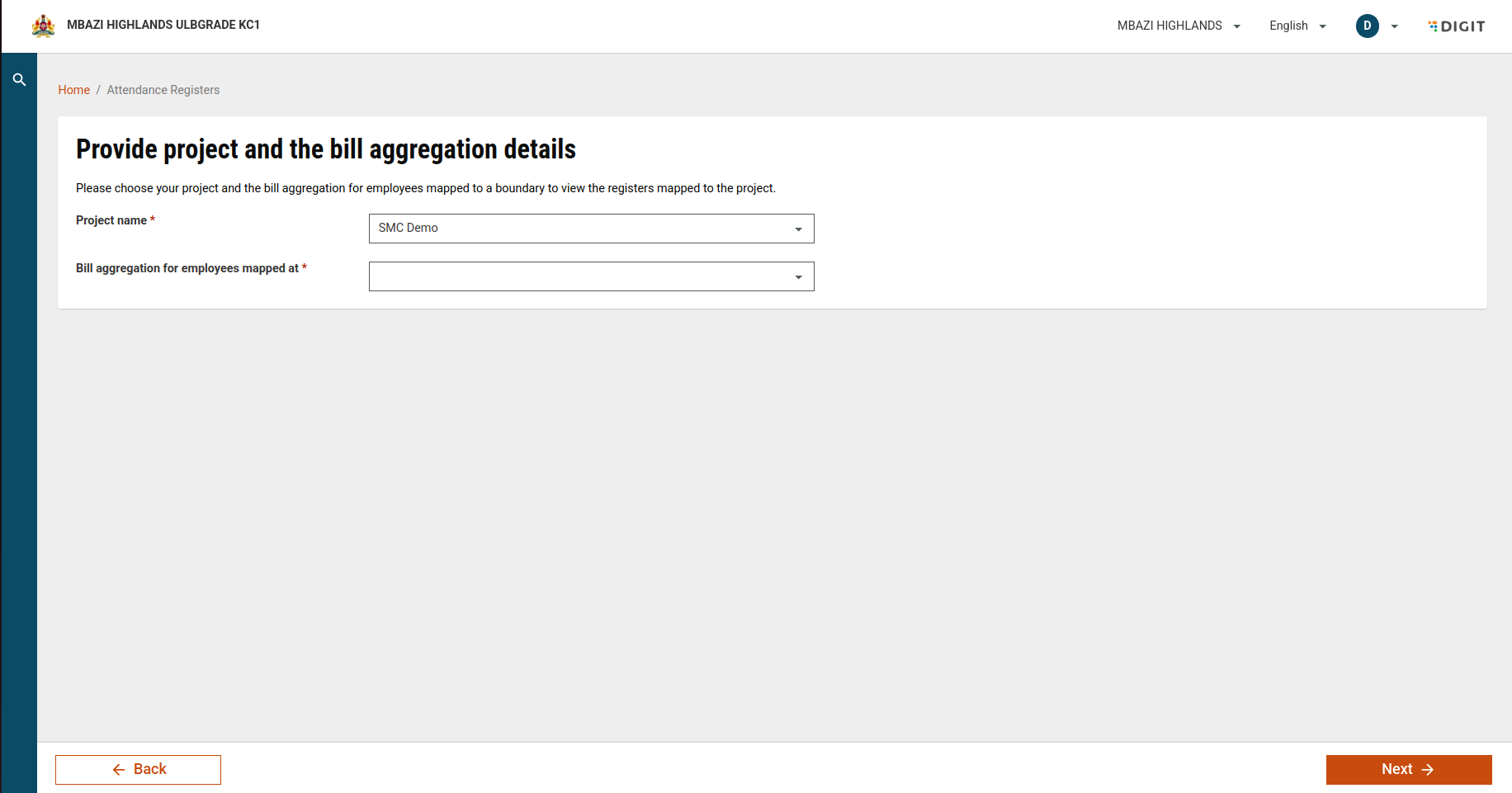This screenshot has width=1512, height=793.
Task: Open the MBAZI HIGHLANDS city dropdown
Action: (x=1179, y=26)
